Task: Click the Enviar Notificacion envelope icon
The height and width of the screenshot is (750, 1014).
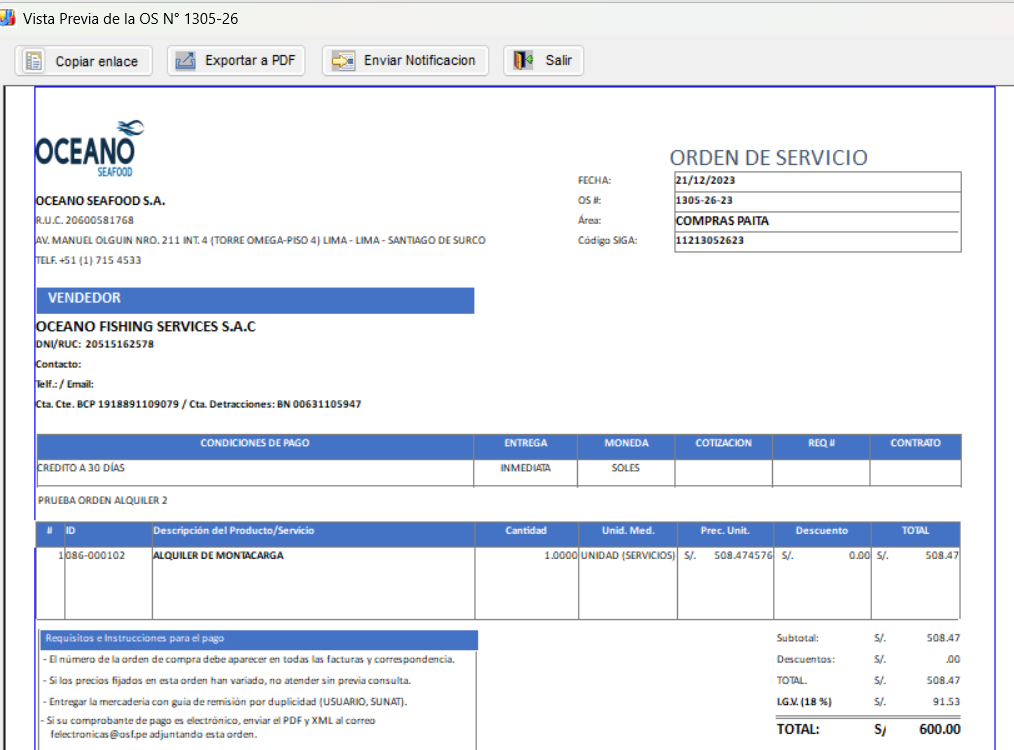Action: (x=343, y=61)
